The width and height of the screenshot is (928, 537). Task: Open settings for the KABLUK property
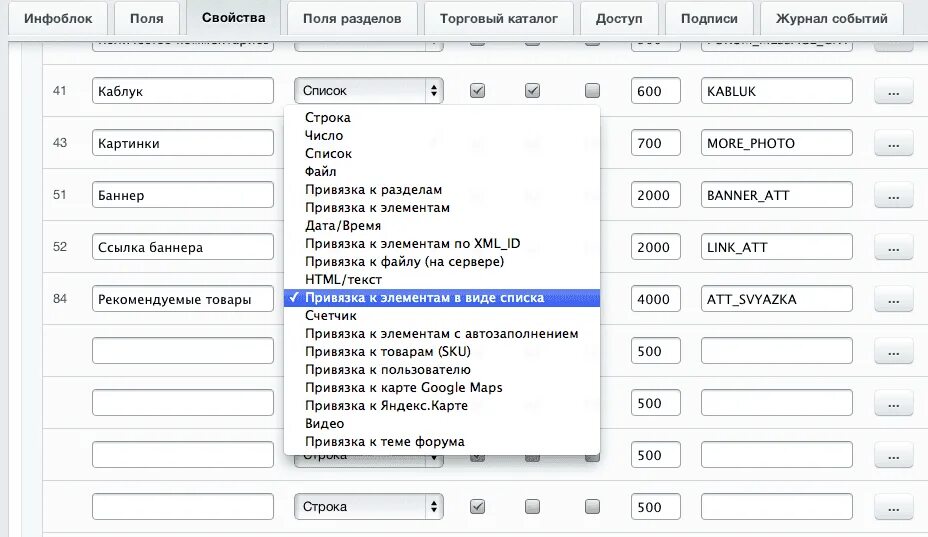click(x=893, y=91)
